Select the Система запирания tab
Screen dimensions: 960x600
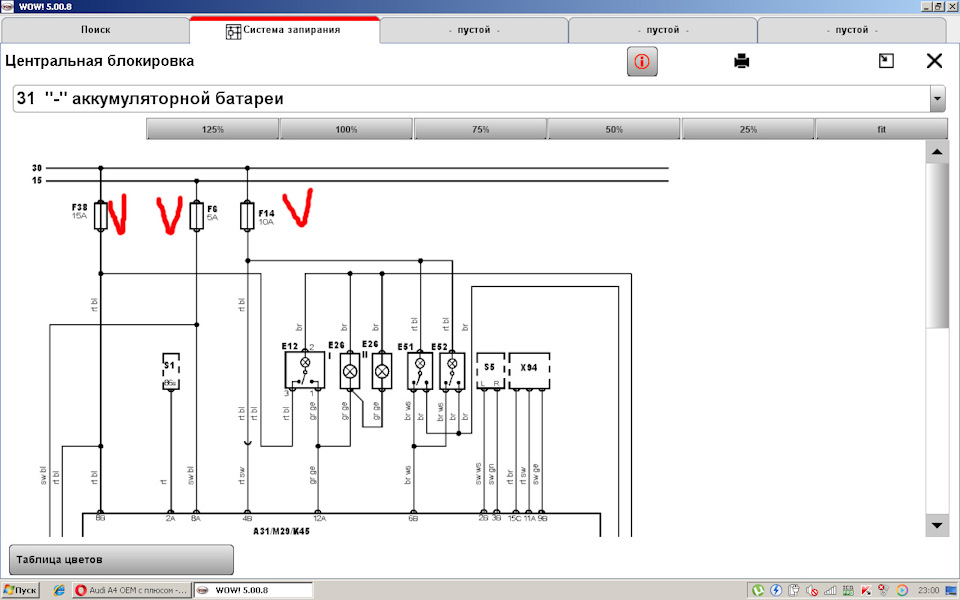(285, 30)
